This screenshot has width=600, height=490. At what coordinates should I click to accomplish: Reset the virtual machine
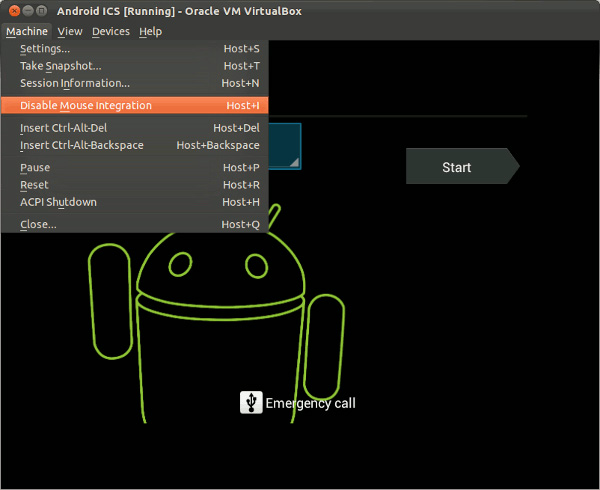tap(135, 185)
